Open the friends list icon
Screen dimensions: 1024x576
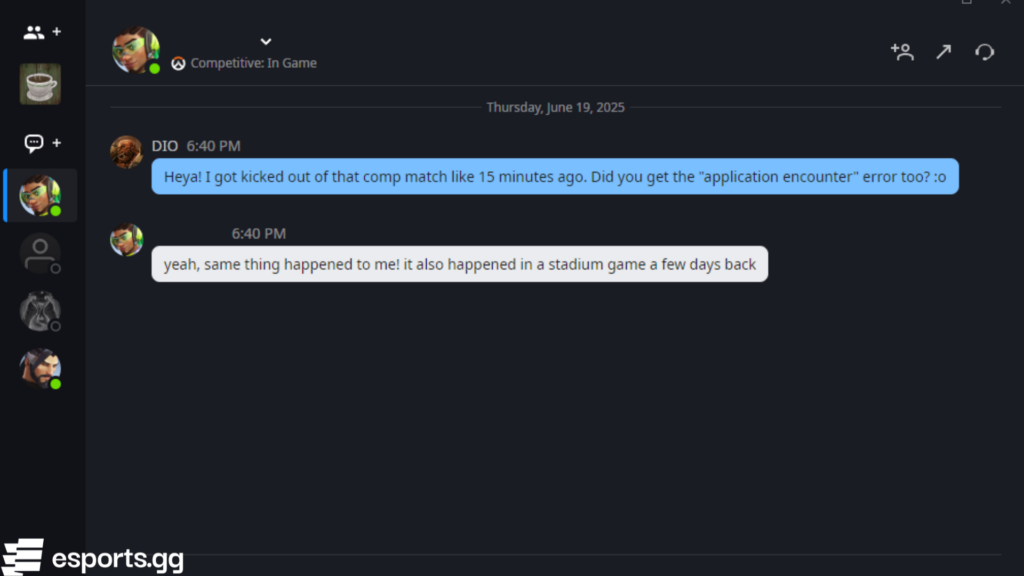34,32
